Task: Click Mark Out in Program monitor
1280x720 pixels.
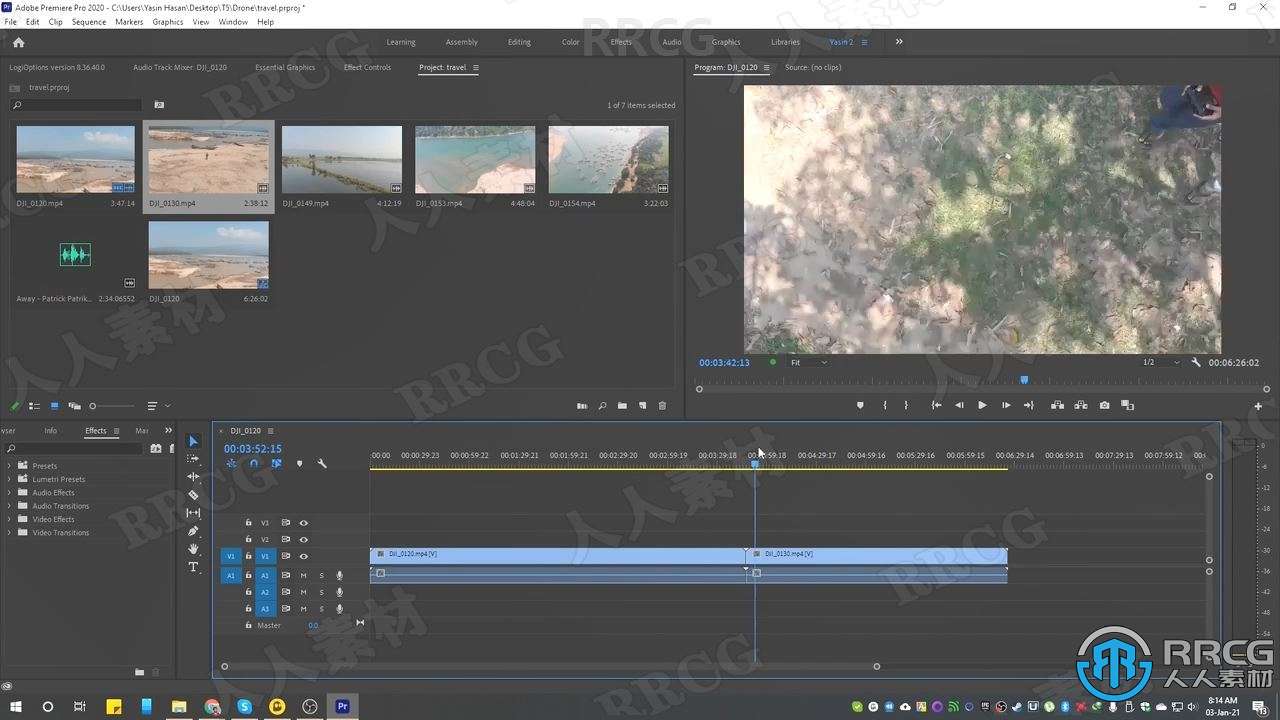Action: [x=906, y=405]
